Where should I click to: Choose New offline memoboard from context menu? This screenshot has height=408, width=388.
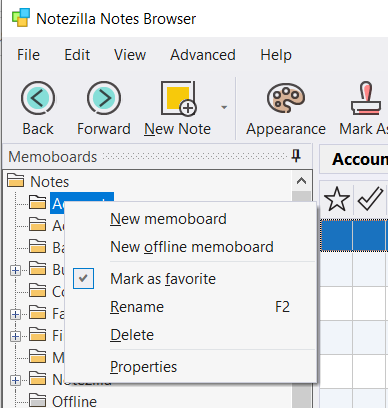[x=192, y=247]
